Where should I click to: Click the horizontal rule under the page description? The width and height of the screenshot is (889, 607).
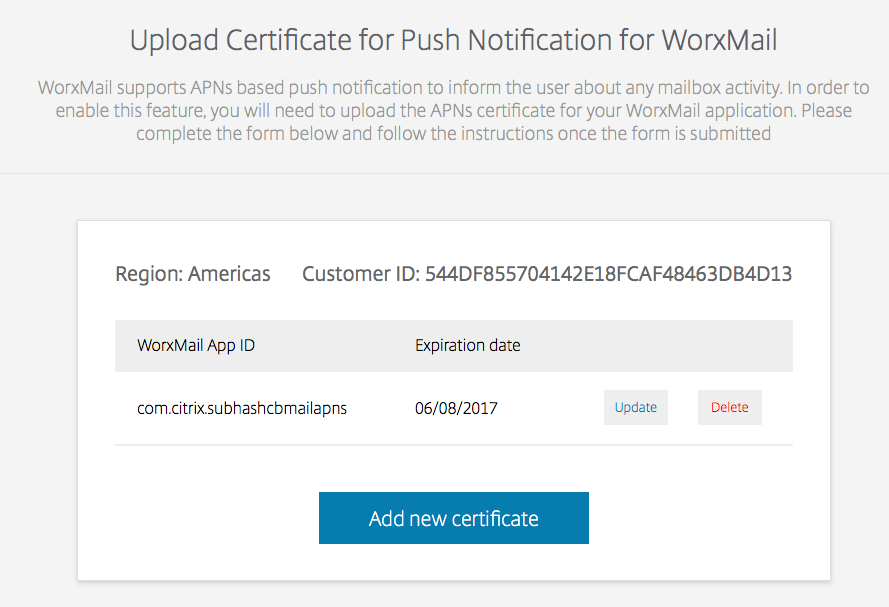coord(453,173)
